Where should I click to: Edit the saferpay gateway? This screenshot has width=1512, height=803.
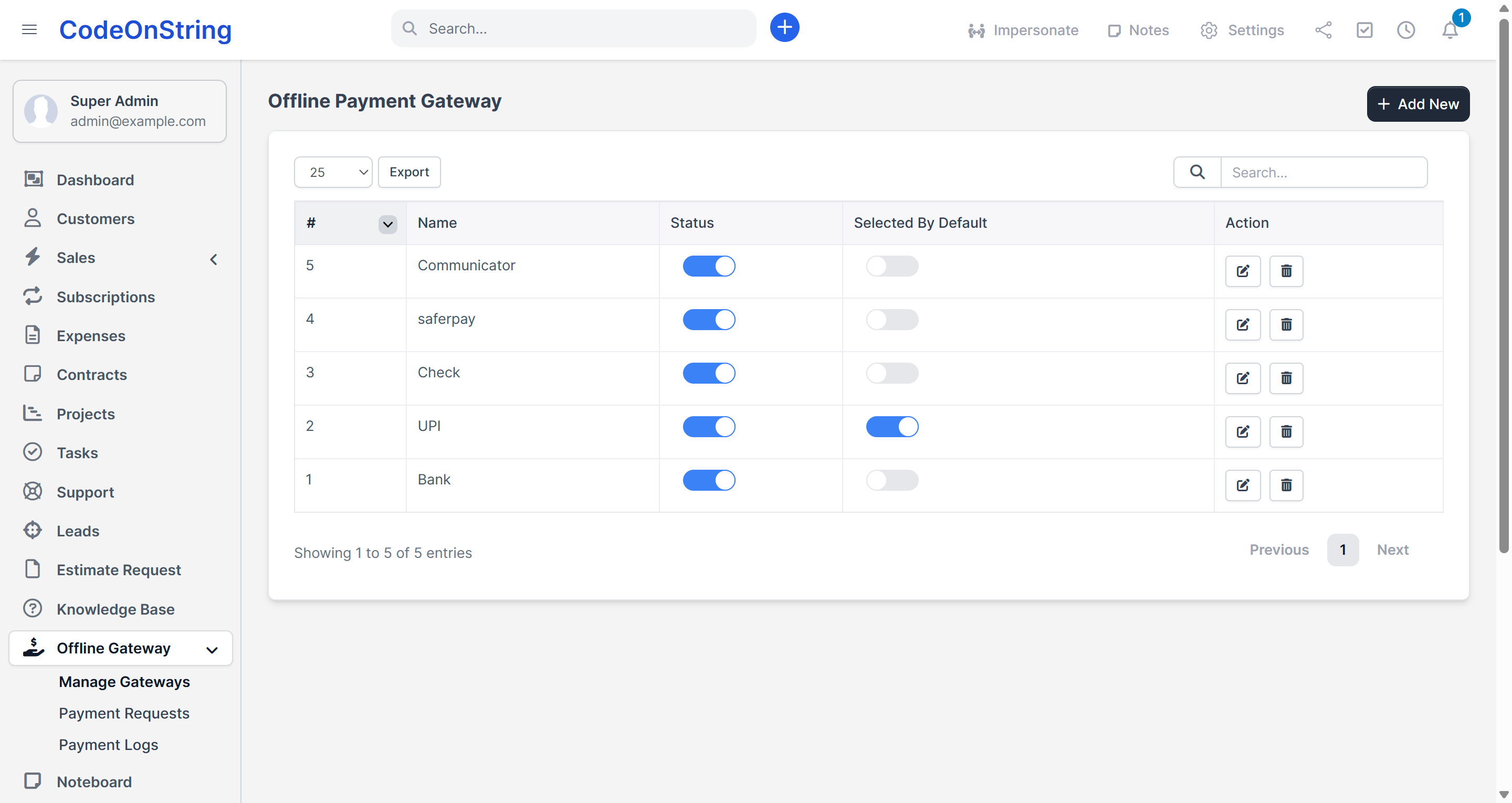click(1243, 324)
